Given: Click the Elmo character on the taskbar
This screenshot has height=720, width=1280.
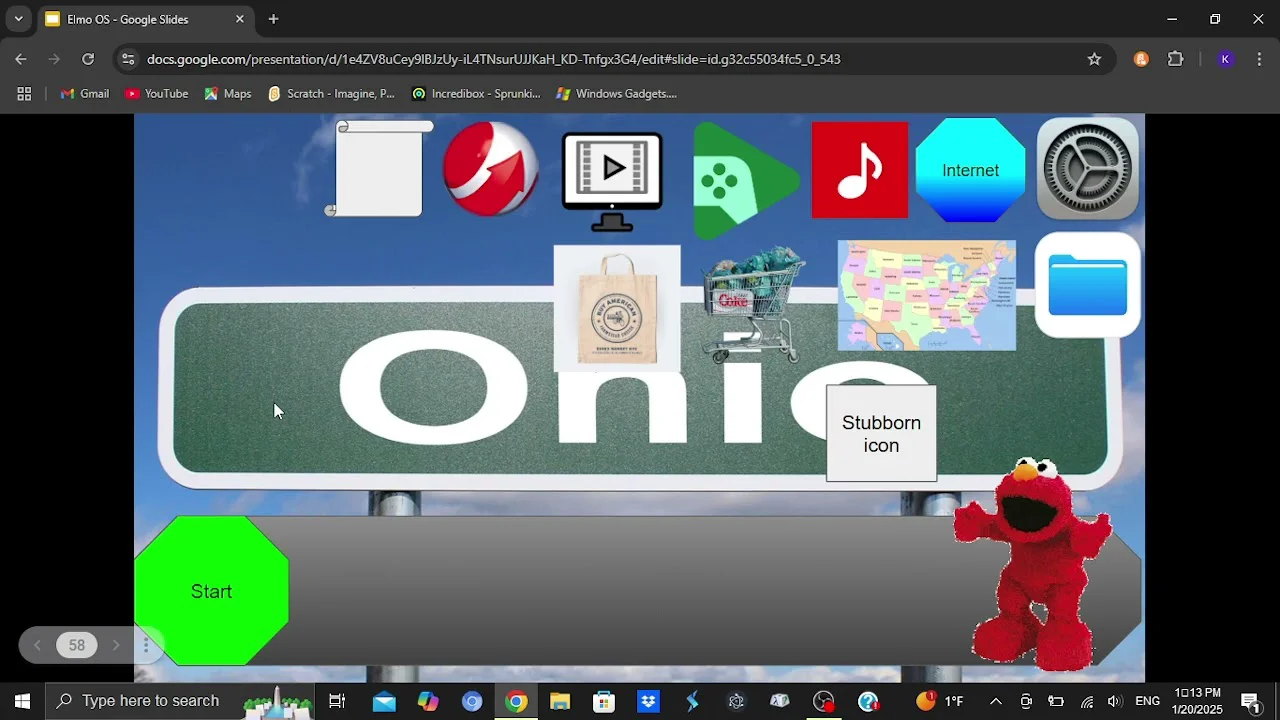Looking at the screenshot, I should (x=1033, y=565).
